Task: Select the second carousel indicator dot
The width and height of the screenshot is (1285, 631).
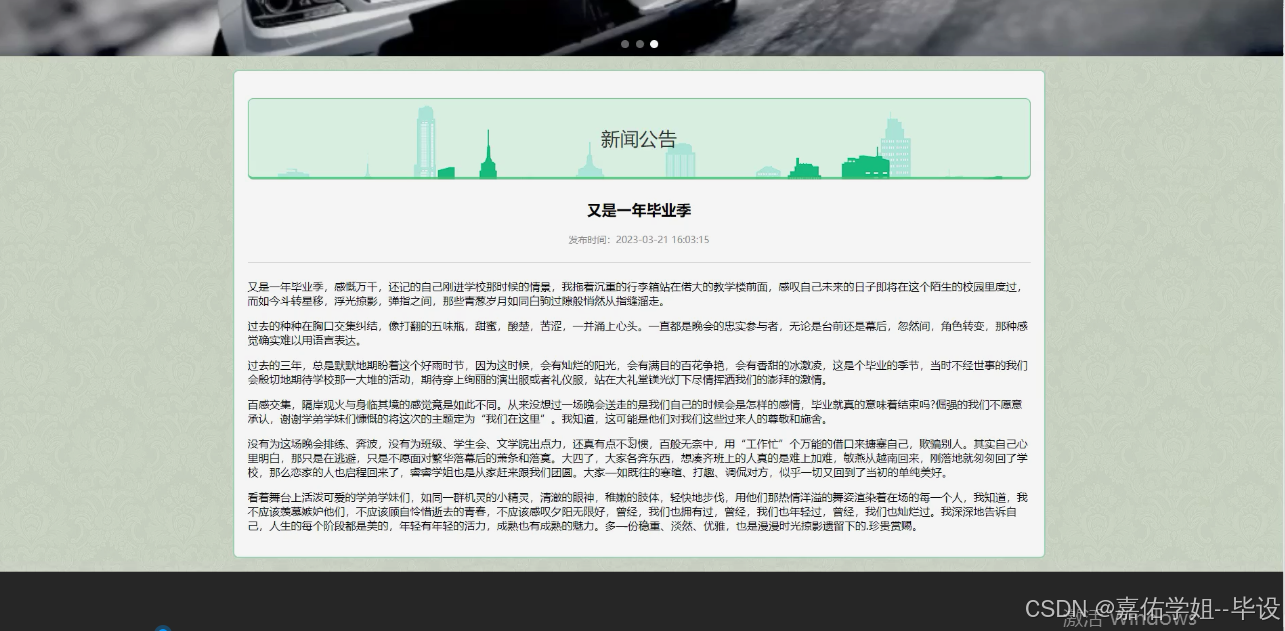Action: point(640,44)
